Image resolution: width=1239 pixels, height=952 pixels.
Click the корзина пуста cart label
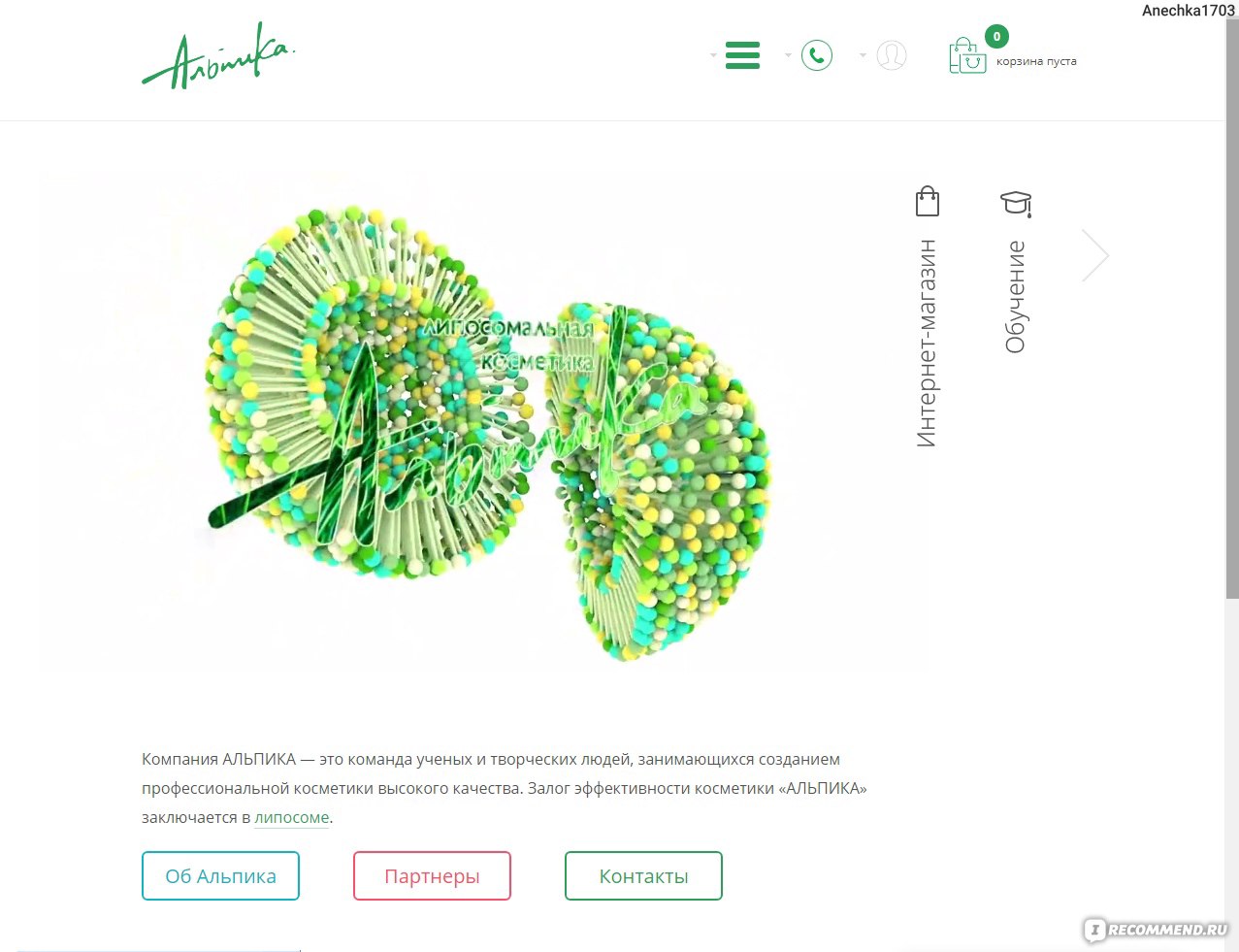[x=1036, y=61]
